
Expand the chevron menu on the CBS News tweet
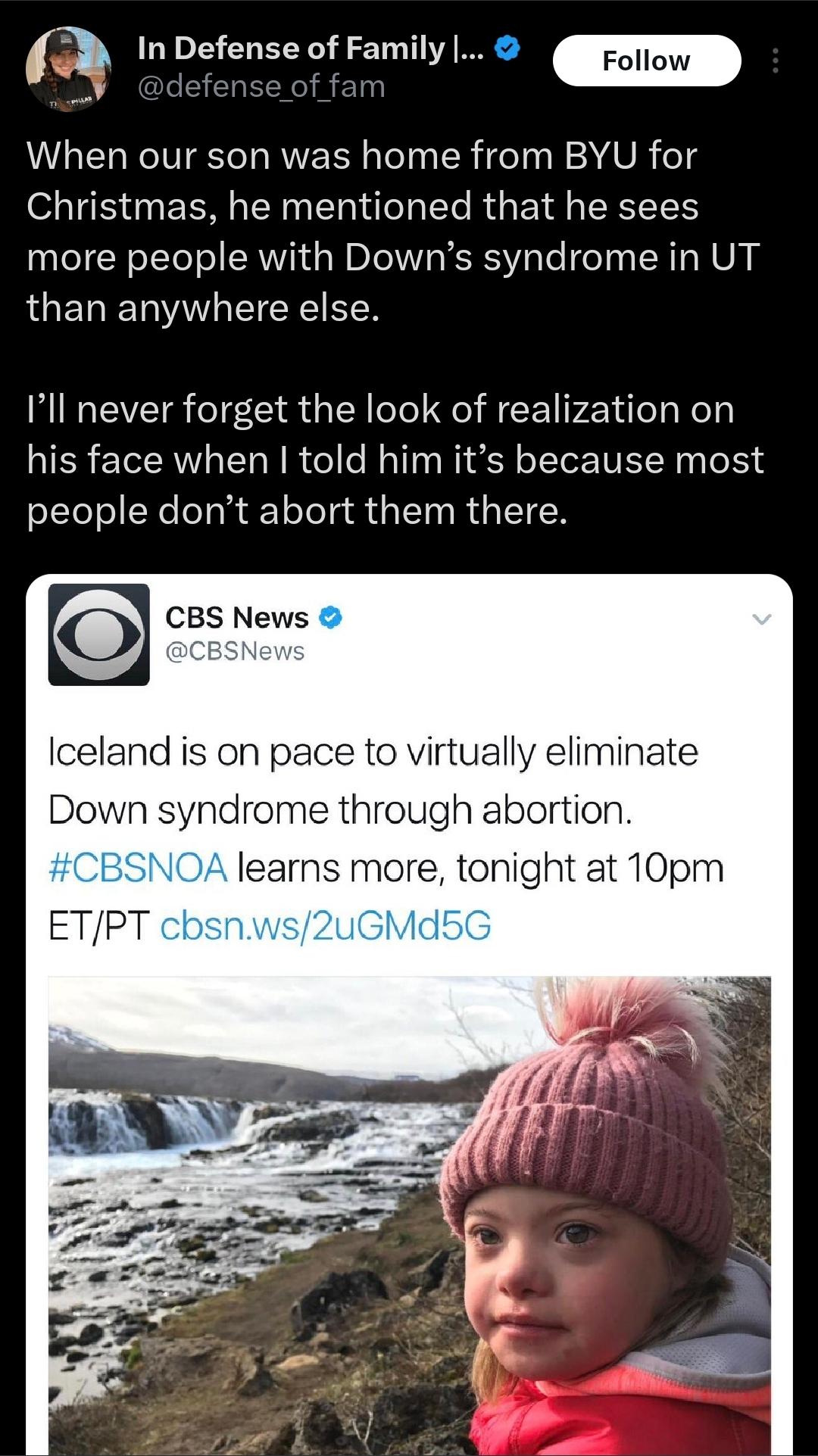pos(761,619)
